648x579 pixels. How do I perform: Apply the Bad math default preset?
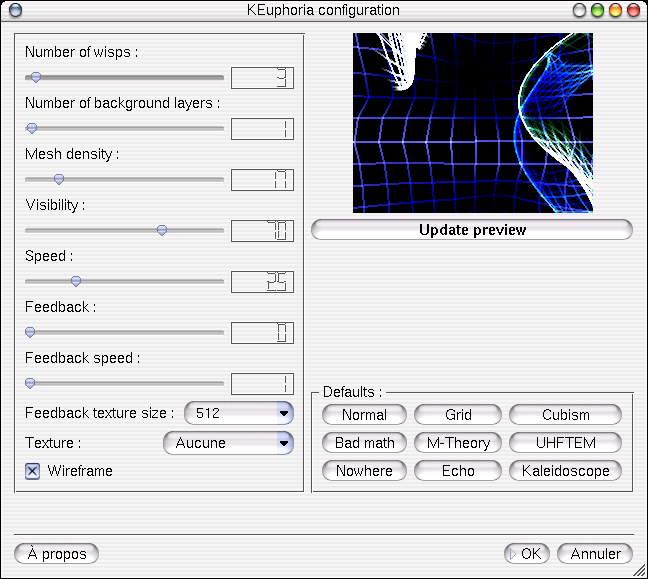[364, 443]
